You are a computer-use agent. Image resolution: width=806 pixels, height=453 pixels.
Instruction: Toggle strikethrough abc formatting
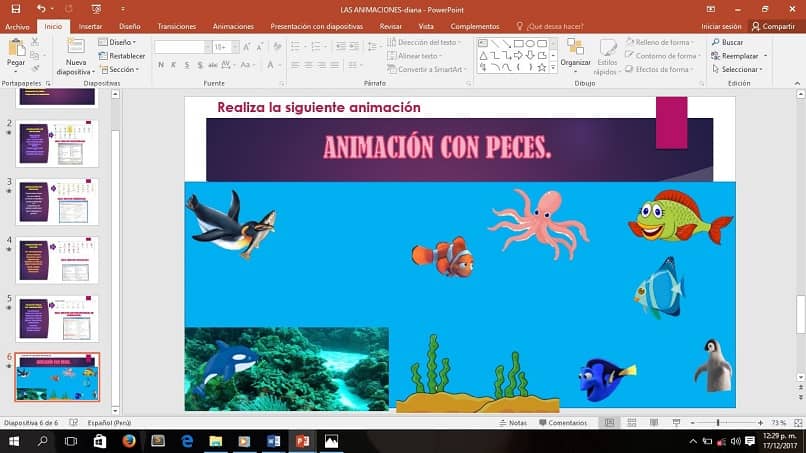[x=212, y=65]
